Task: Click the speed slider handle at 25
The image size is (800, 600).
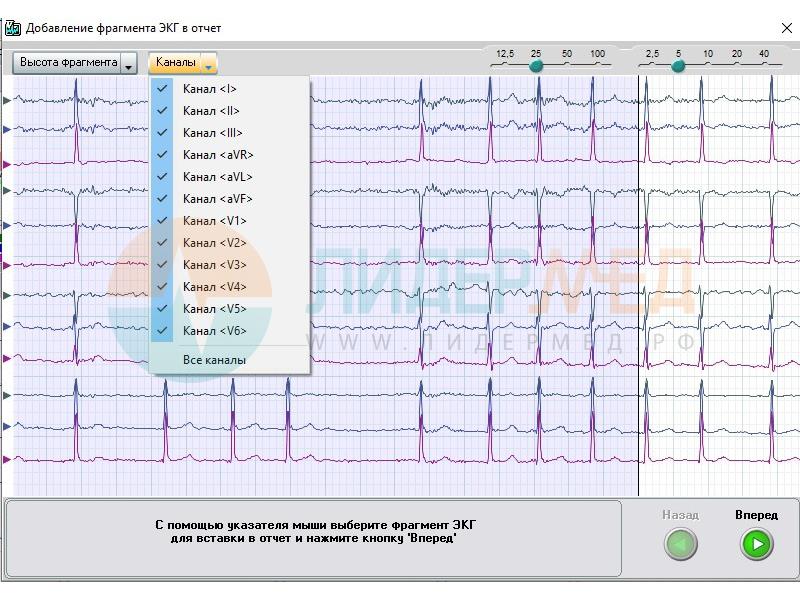Action: point(536,66)
